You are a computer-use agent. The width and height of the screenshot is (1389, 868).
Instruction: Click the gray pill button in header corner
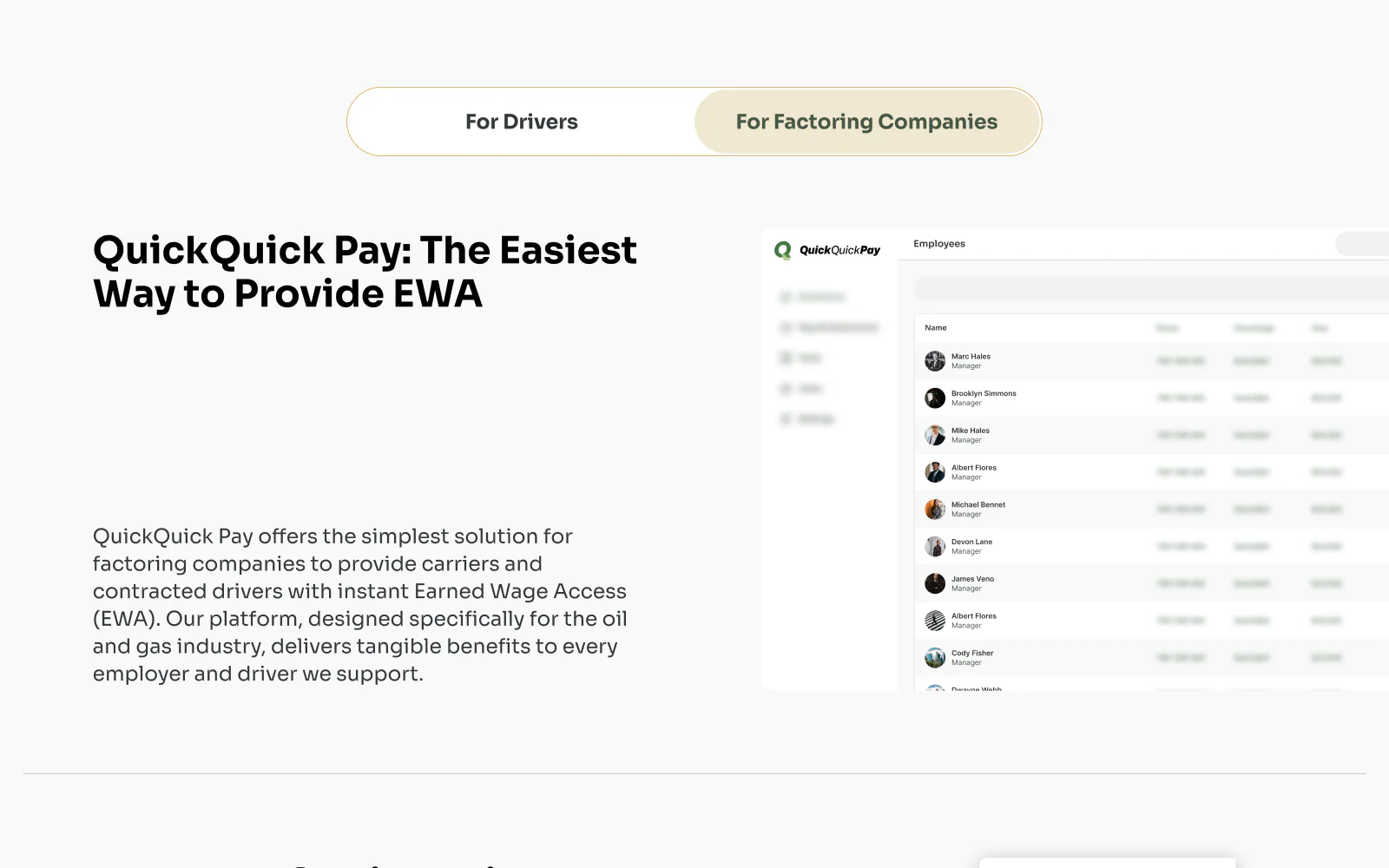click(x=1362, y=244)
